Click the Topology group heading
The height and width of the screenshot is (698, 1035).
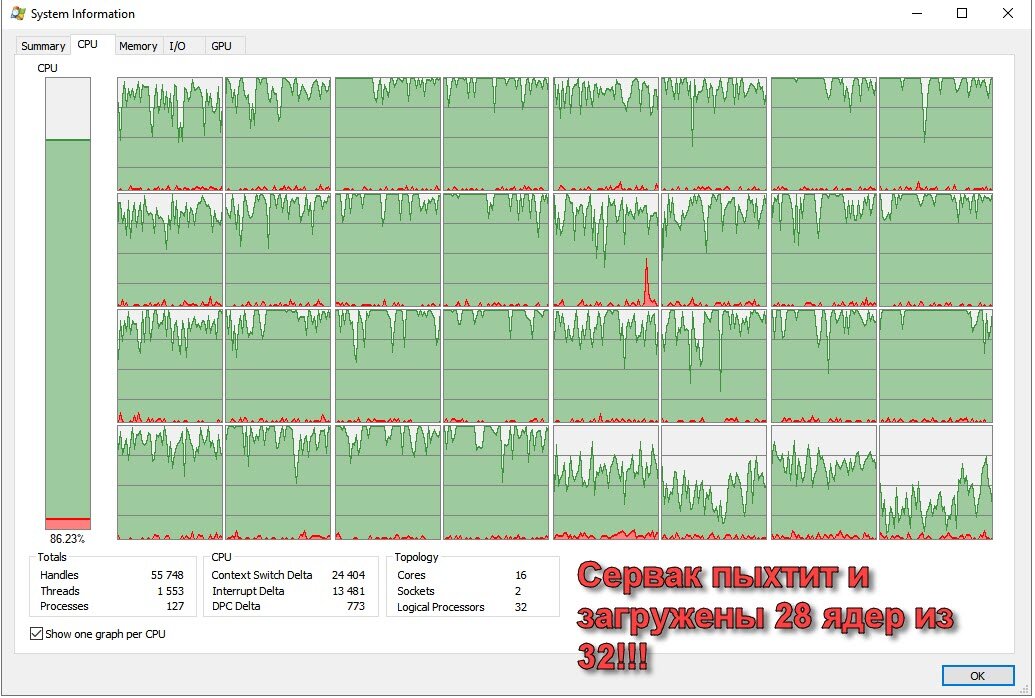[x=417, y=557]
